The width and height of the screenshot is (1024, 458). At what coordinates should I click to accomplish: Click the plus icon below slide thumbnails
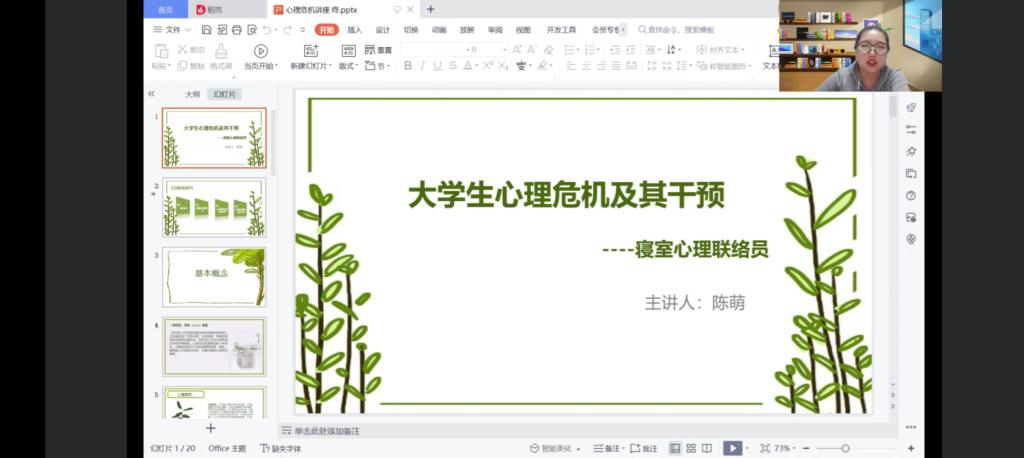(210, 428)
